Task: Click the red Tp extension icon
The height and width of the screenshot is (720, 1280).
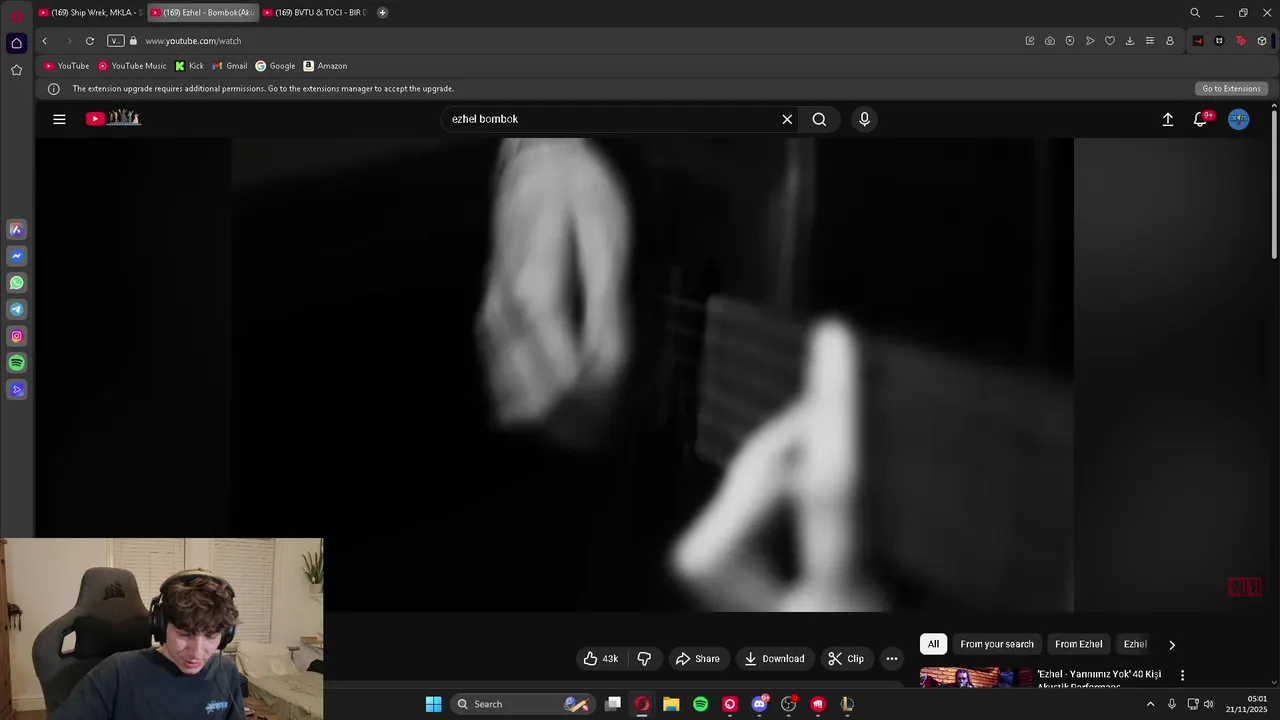Action: click(1241, 41)
